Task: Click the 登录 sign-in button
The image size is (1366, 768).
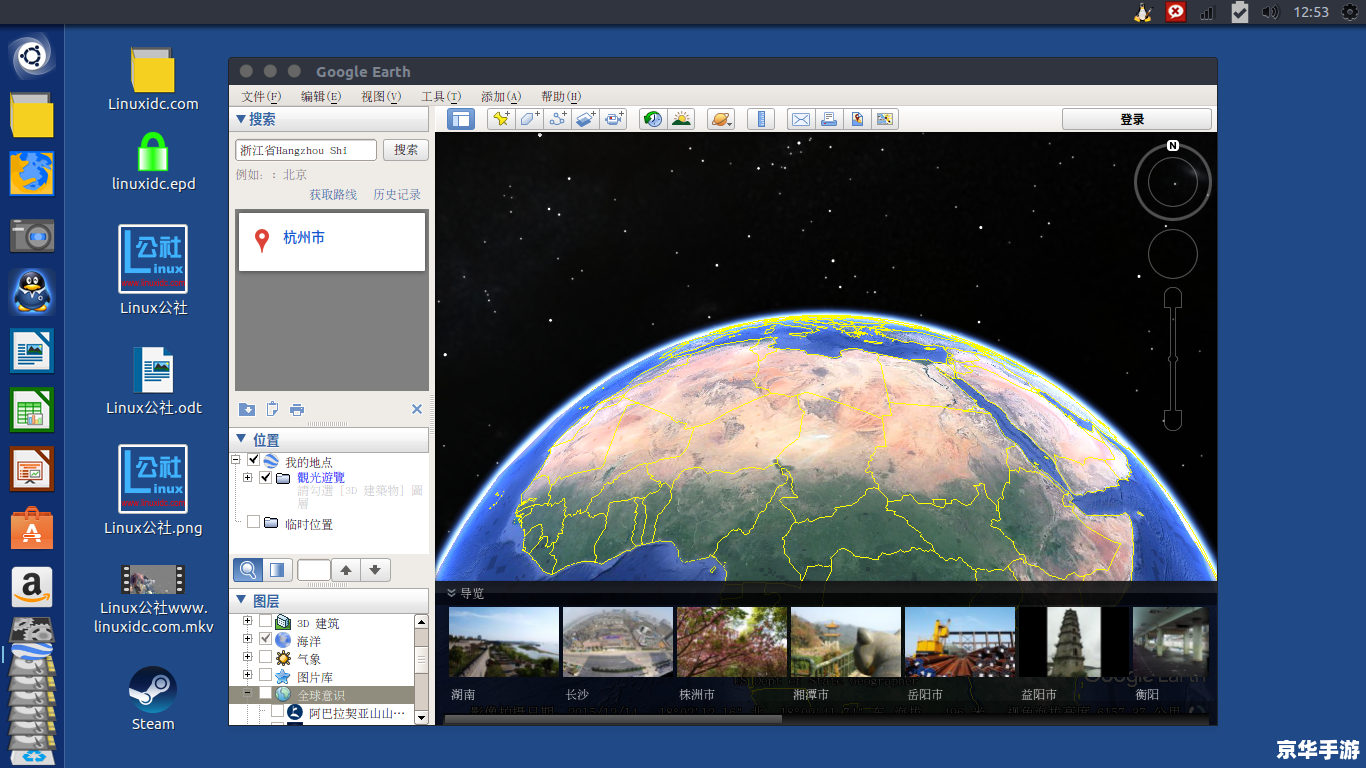Action: pos(1136,119)
